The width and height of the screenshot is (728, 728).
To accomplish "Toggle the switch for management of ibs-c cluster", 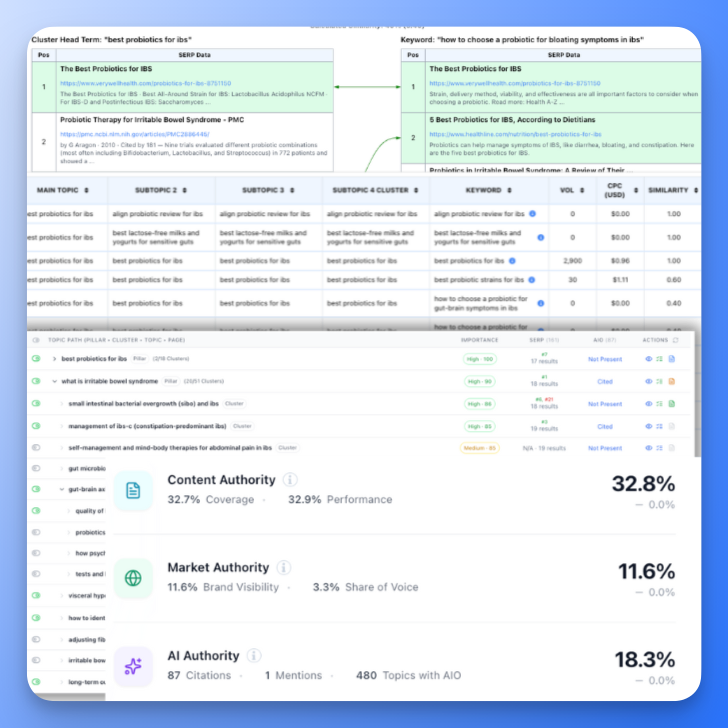I will (x=36, y=426).
